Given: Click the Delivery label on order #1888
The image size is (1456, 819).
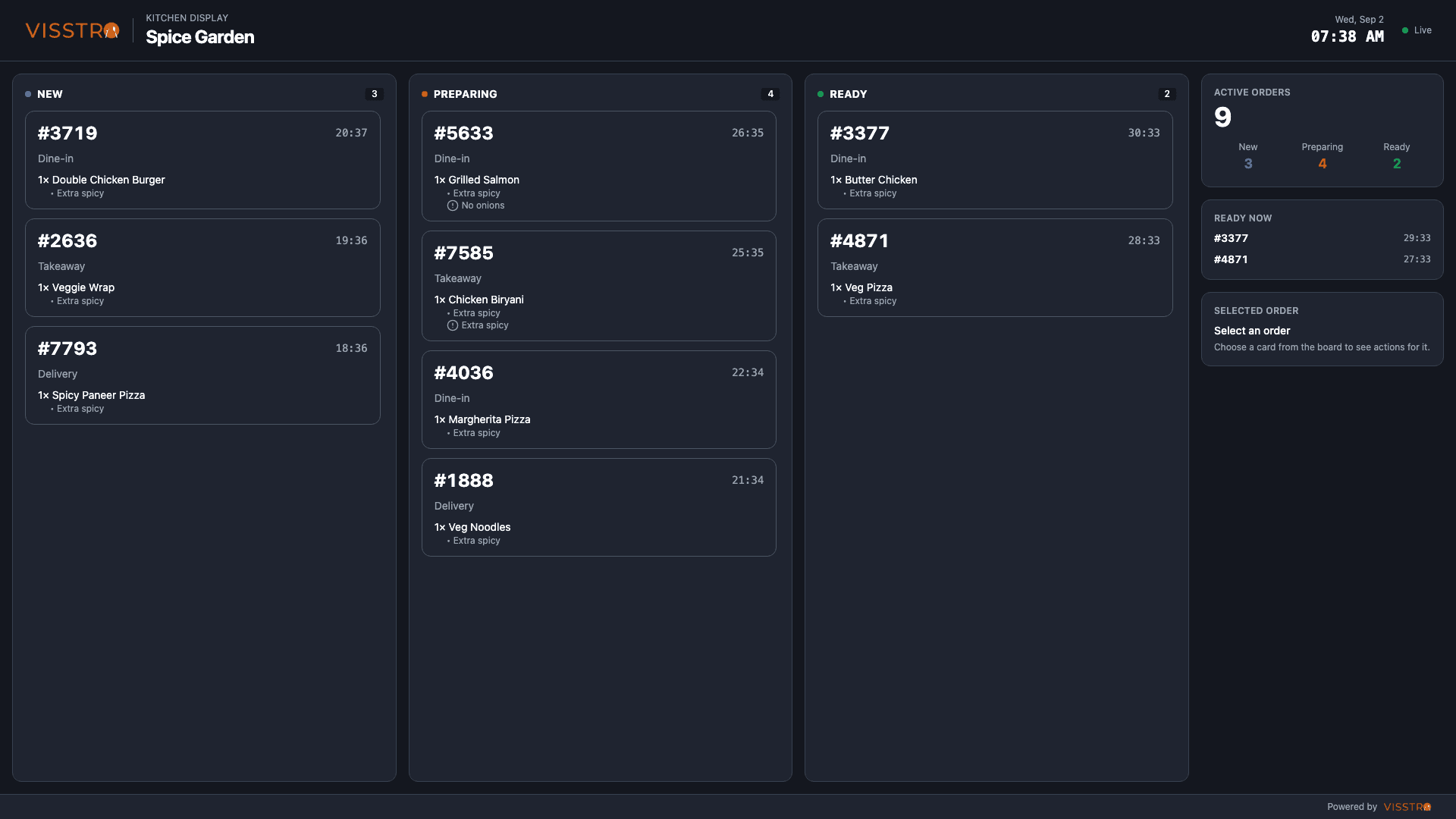Looking at the screenshot, I should tap(454, 506).
